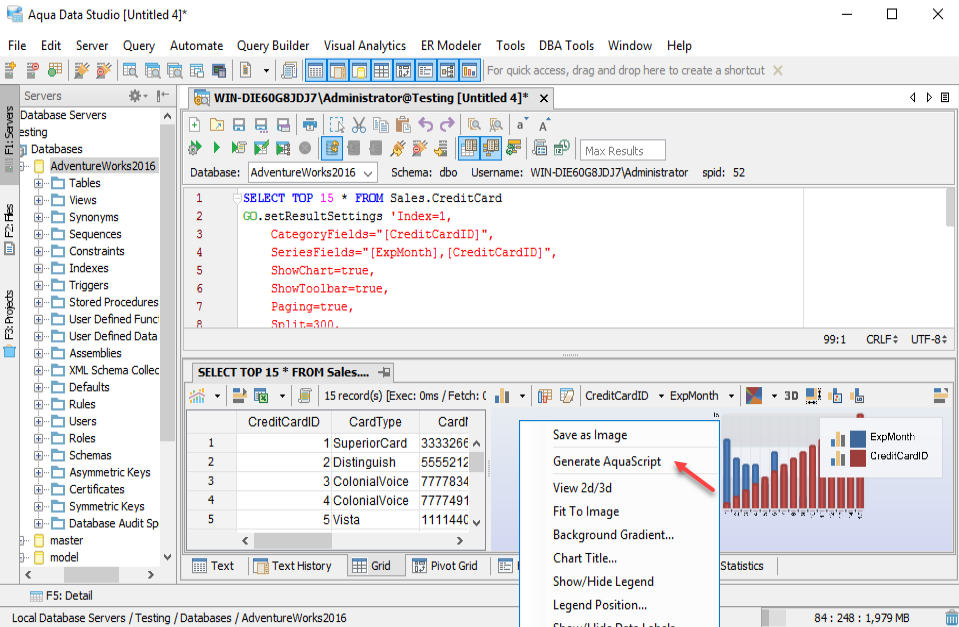Choose Save as Image in context menu
Image resolution: width=959 pixels, height=627 pixels.
pos(590,435)
